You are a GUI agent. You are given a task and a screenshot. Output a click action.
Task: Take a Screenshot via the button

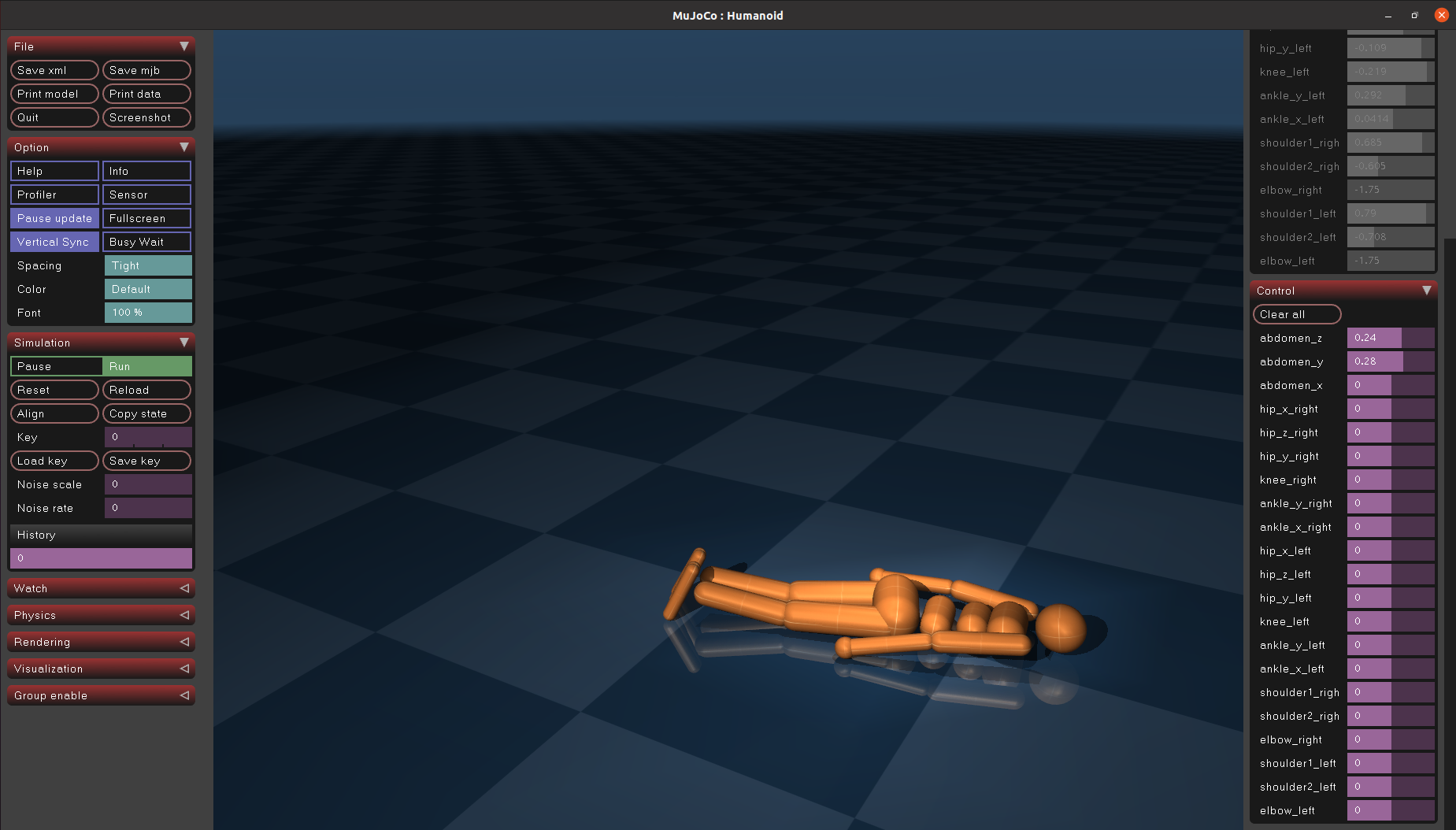(x=147, y=117)
